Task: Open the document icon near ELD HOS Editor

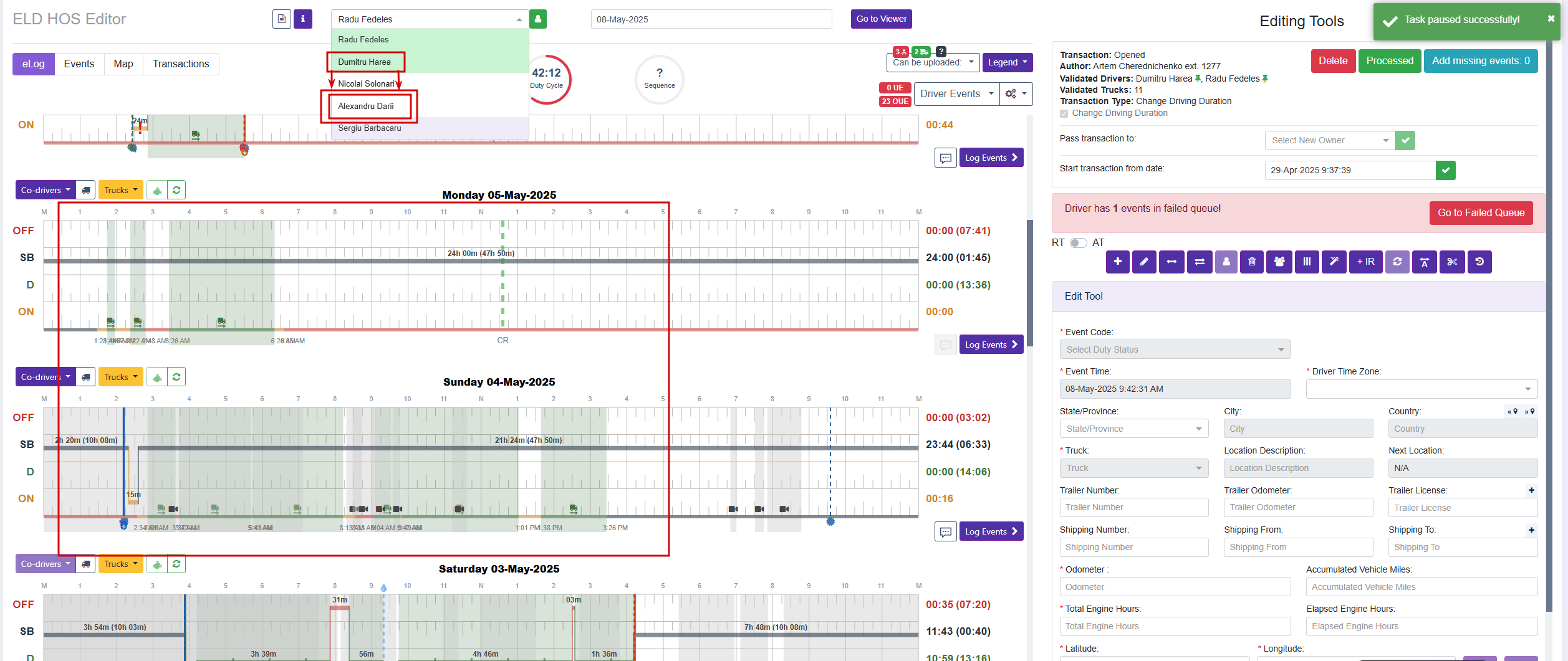Action: [x=282, y=19]
